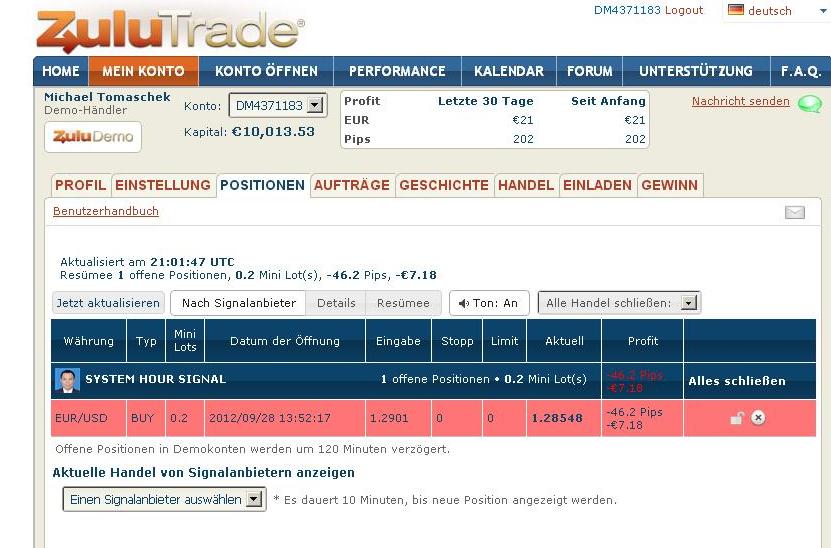Click the green chat bubble icon
This screenshot has width=831, height=548.
point(810,103)
